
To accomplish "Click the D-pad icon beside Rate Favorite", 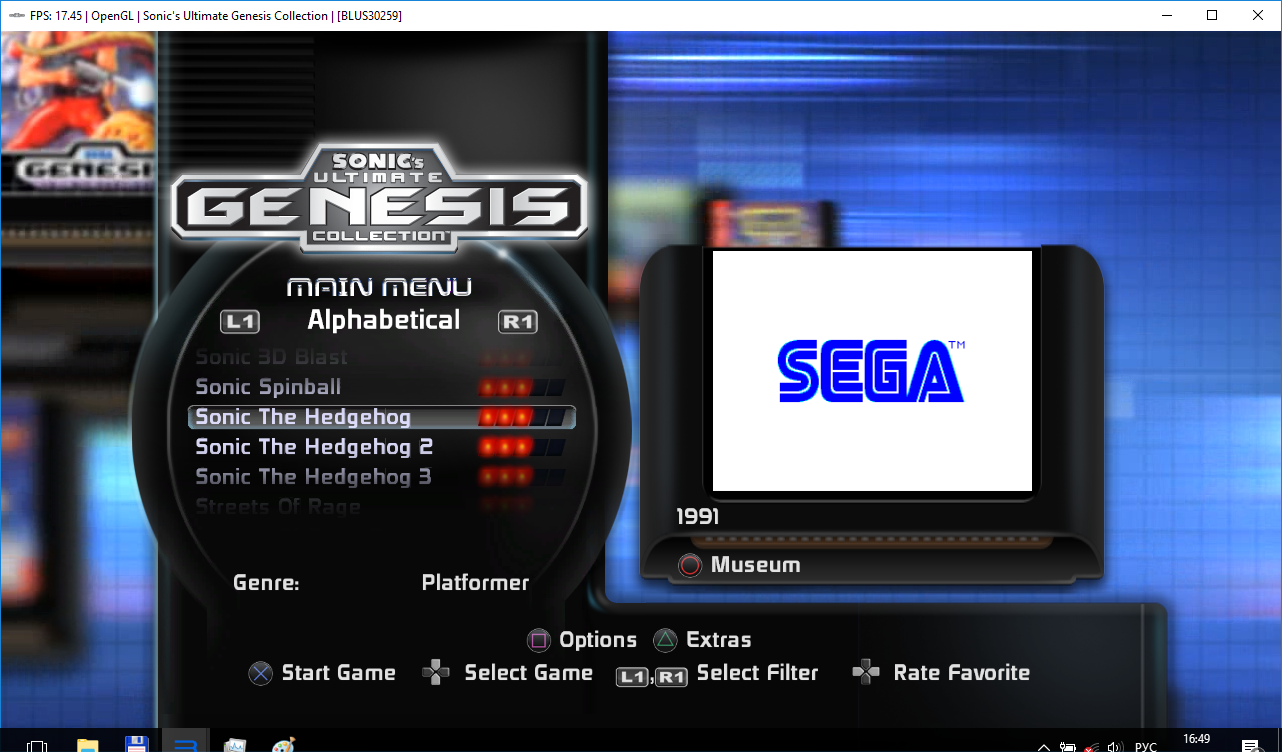I will tap(866, 673).
